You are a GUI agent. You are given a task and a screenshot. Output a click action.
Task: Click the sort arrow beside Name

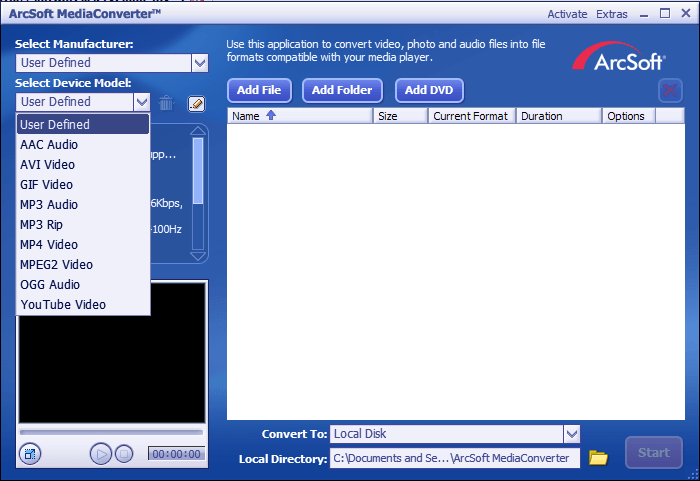(271, 115)
